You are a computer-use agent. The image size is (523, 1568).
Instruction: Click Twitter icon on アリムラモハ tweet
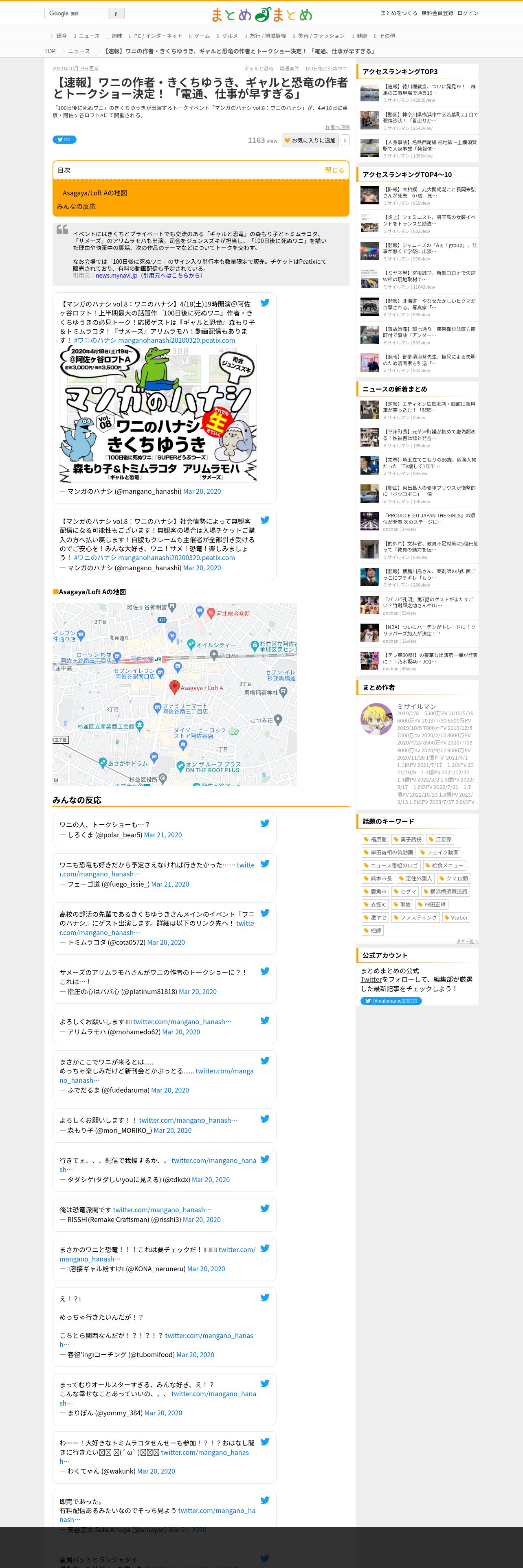265,1021
